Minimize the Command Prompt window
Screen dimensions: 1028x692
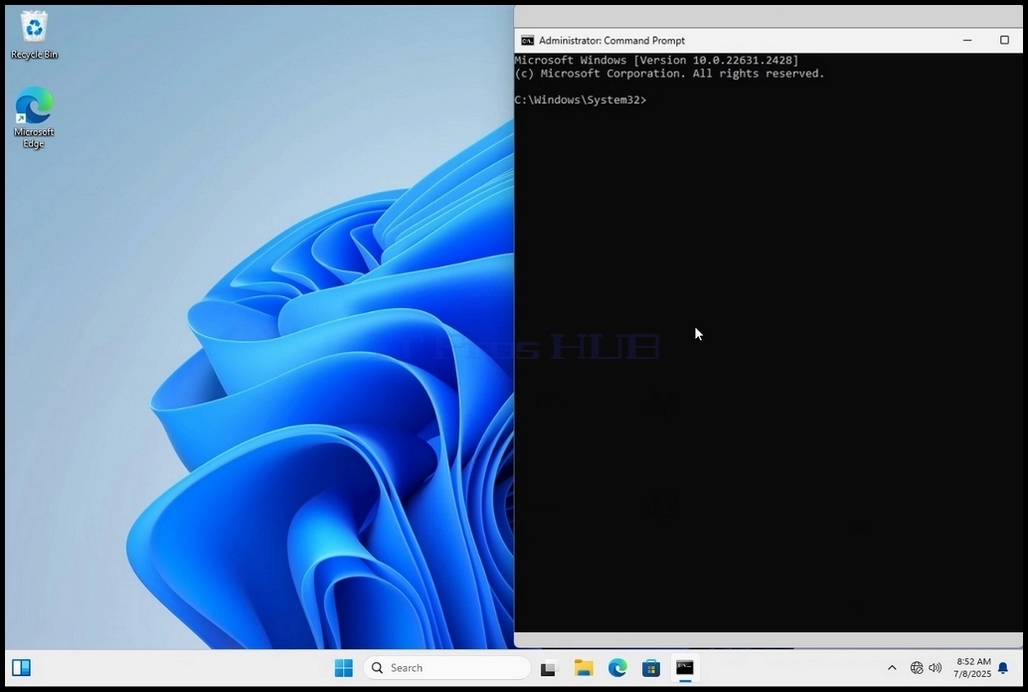(967, 40)
